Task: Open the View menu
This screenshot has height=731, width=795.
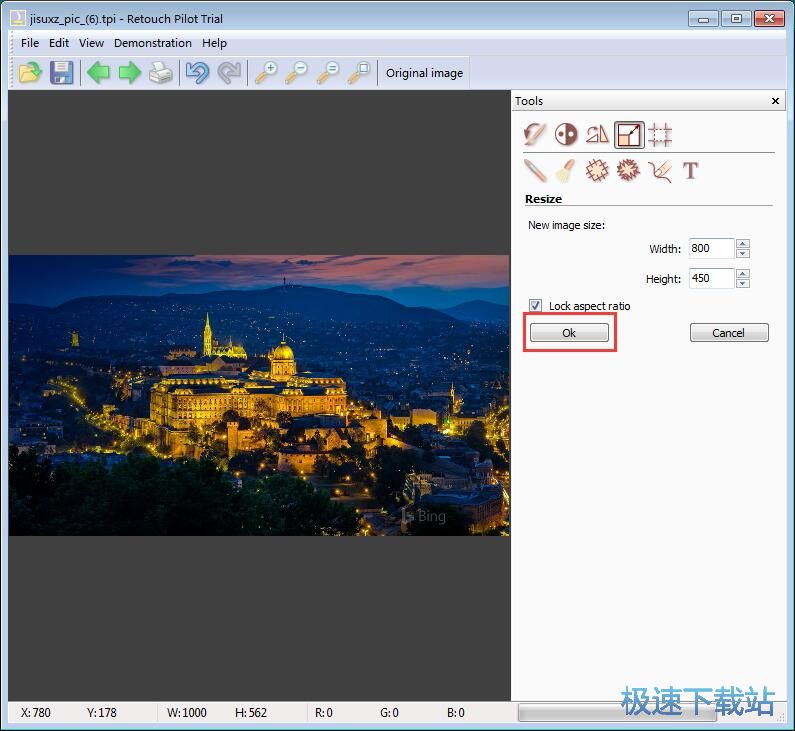Action: click(91, 43)
